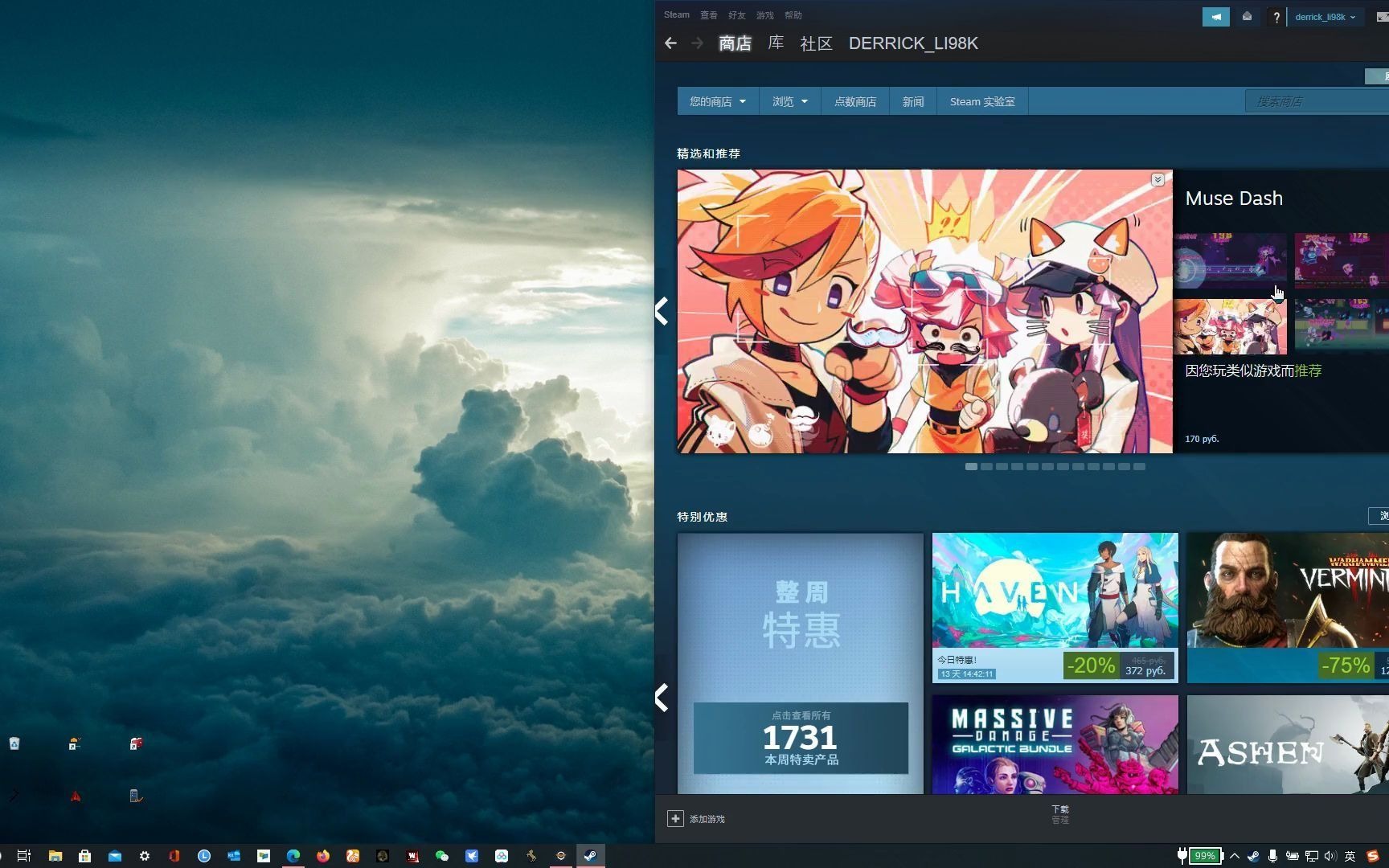Jump to the first carousel page dot
1389x868 pixels.
(971, 466)
